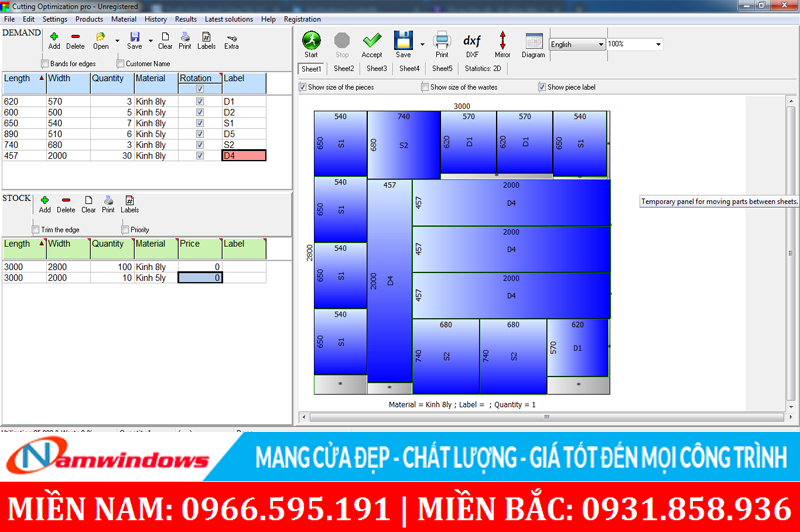Select the highlighted D4 label cell

[x=244, y=156]
